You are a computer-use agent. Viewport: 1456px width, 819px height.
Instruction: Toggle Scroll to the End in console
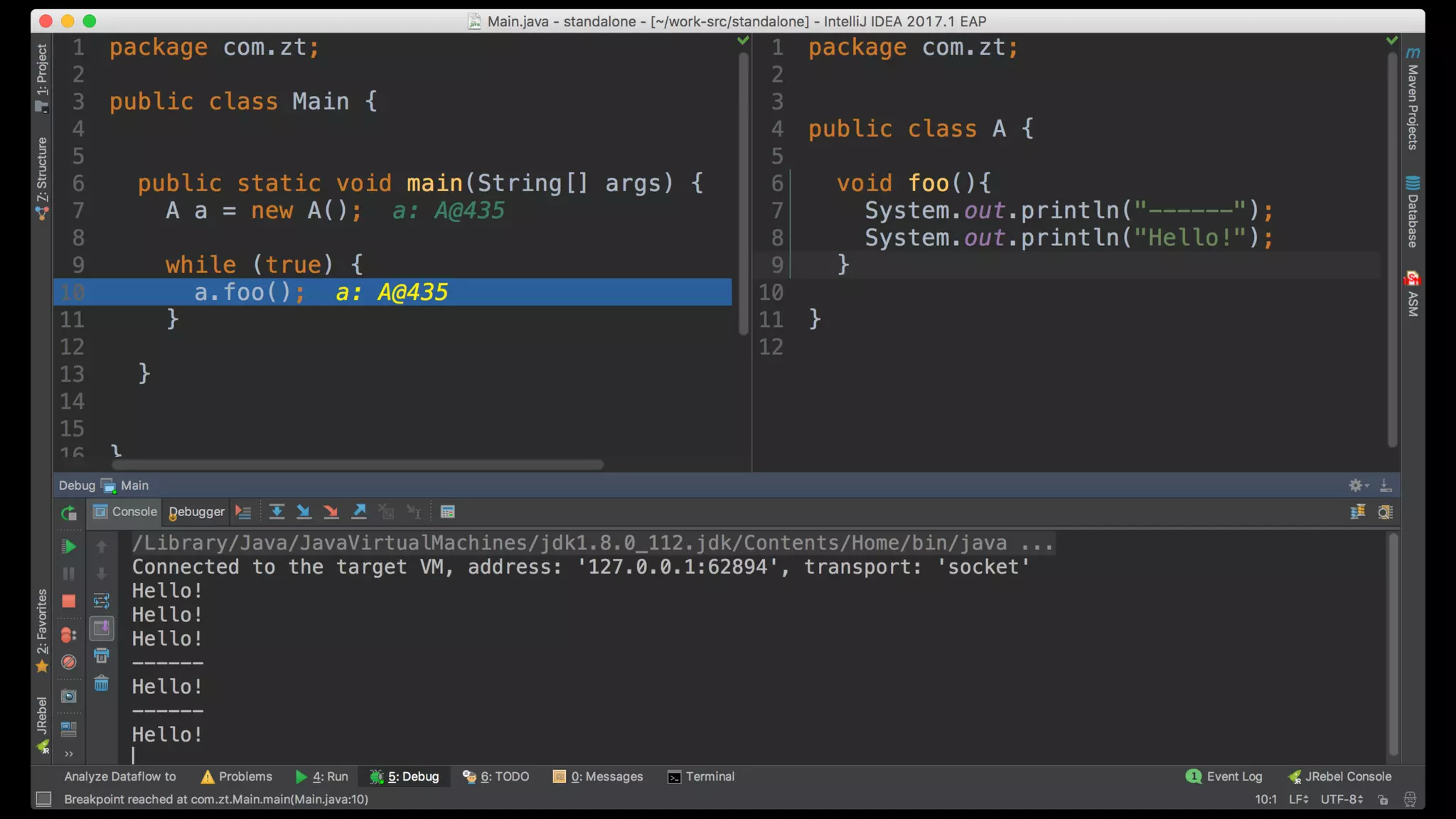[x=102, y=628]
